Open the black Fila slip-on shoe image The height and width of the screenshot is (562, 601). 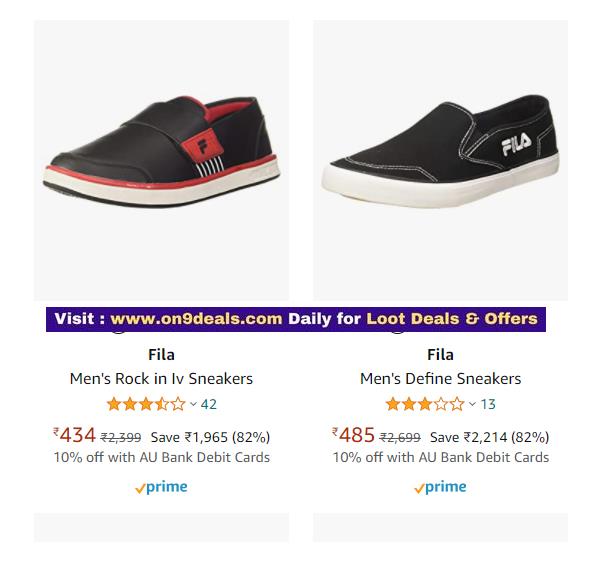click(440, 148)
